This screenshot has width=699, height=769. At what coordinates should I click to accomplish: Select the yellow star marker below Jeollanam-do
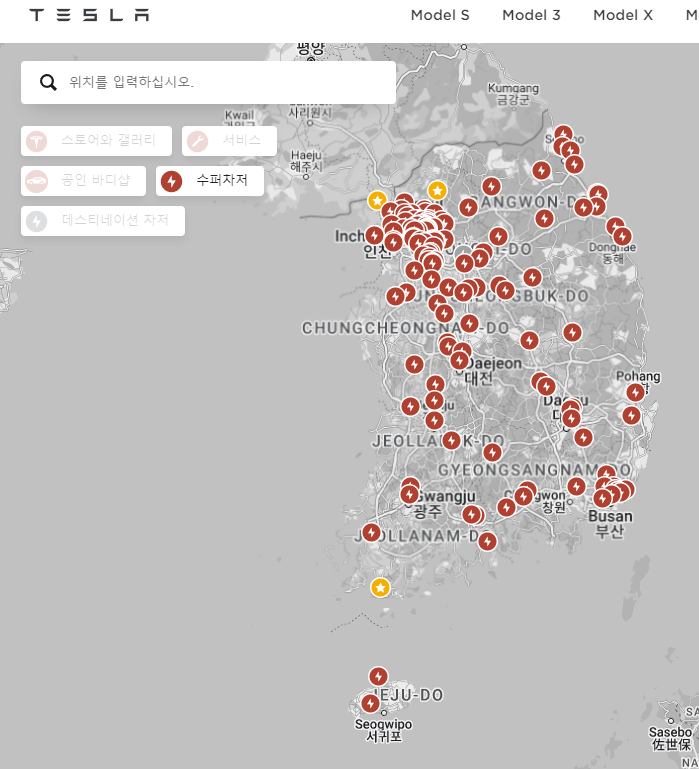[380, 587]
